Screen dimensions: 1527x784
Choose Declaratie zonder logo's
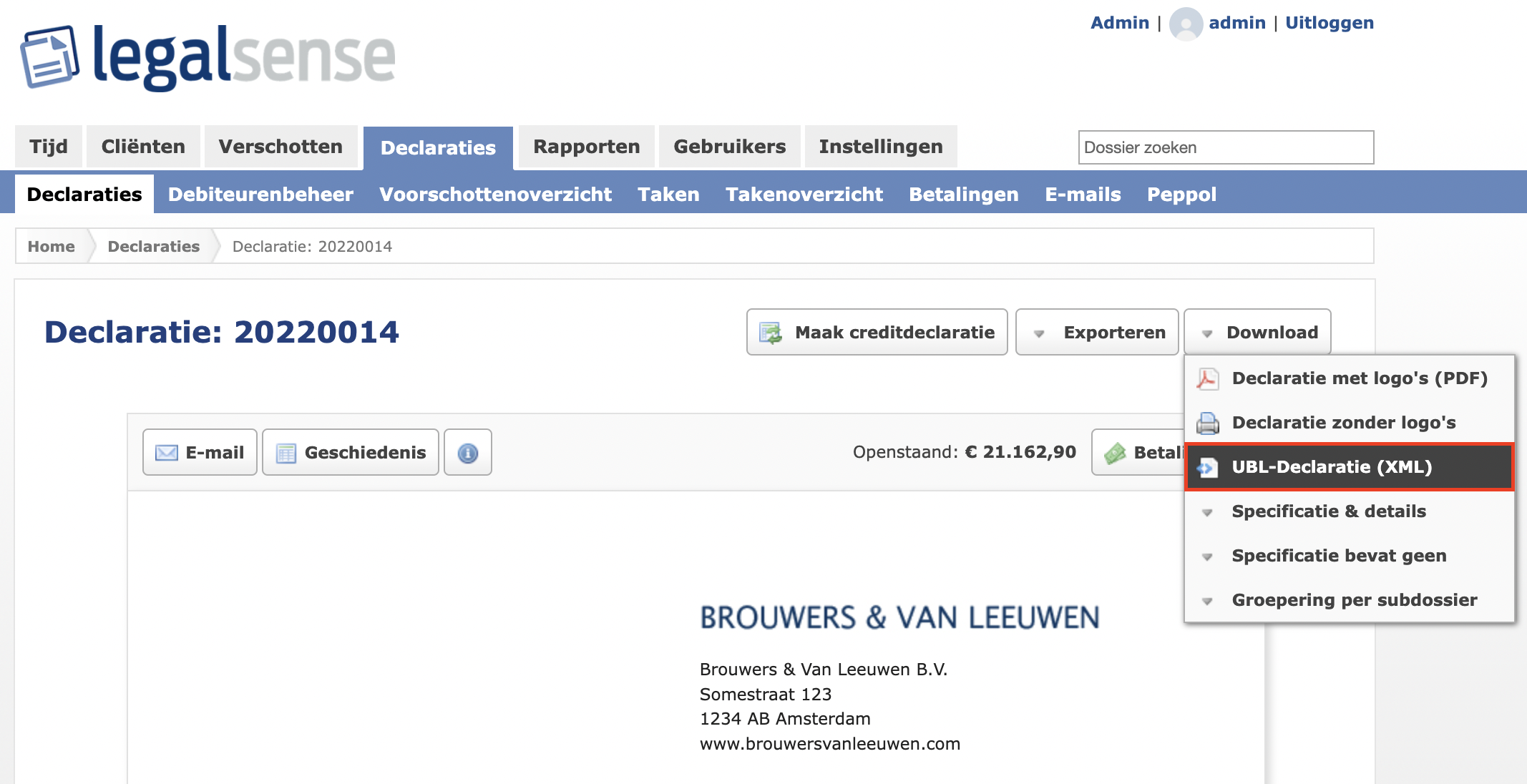pos(1350,423)
